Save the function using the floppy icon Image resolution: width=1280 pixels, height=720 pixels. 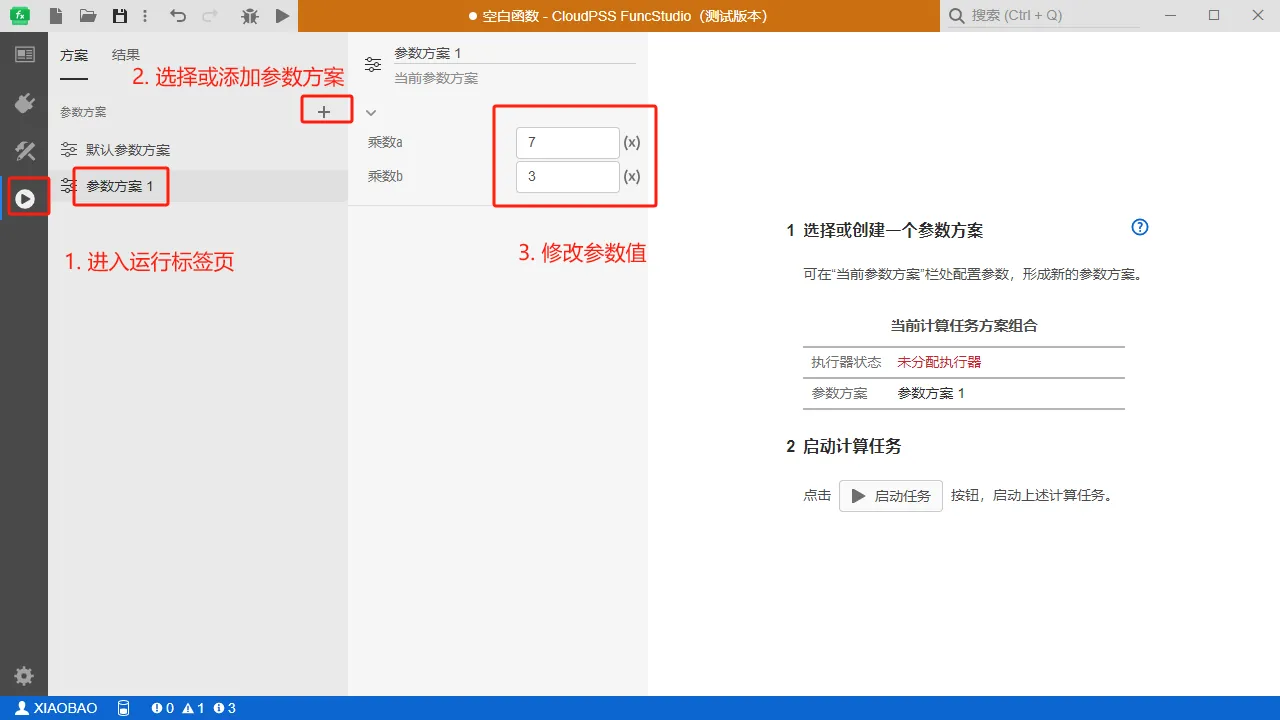tap(120, 16)
